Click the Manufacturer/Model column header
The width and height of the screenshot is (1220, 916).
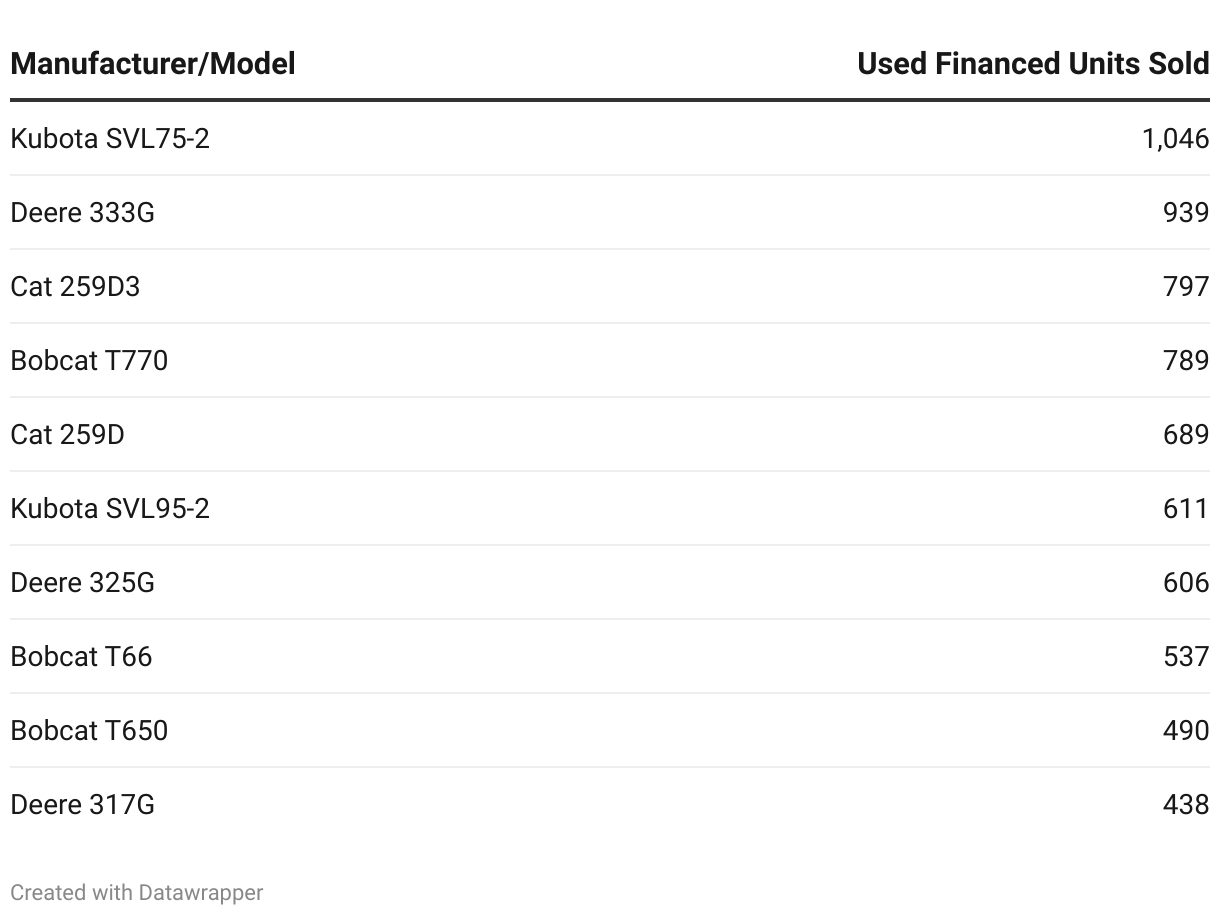(x=153, y=64)
